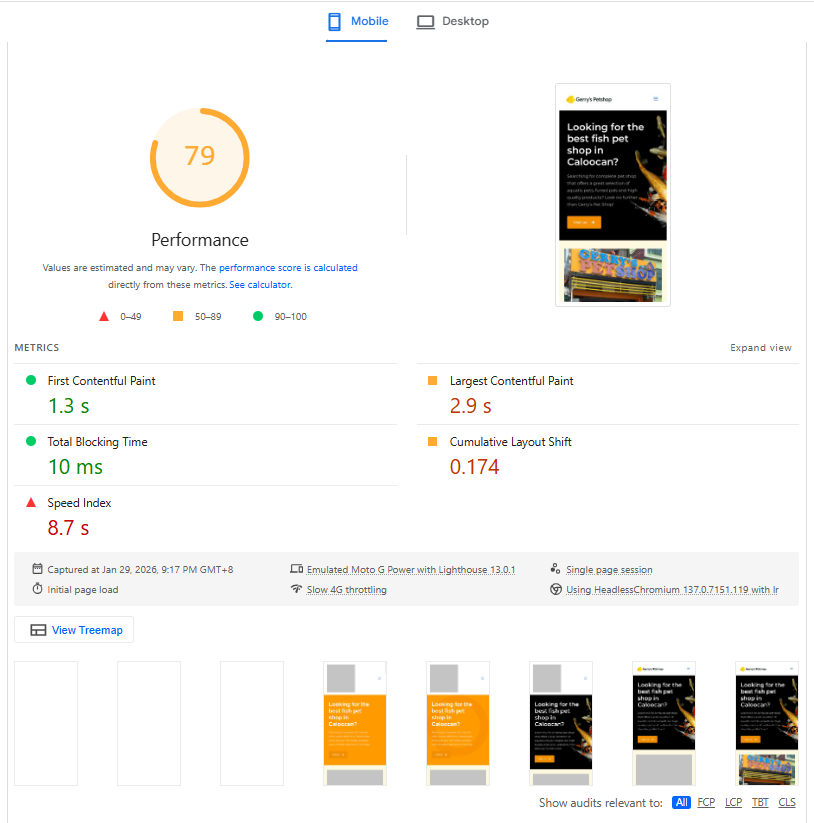814x823 pixels.
Task: Click Expand view for metrics
Action: pyautogui.click(x=760, y=348)
